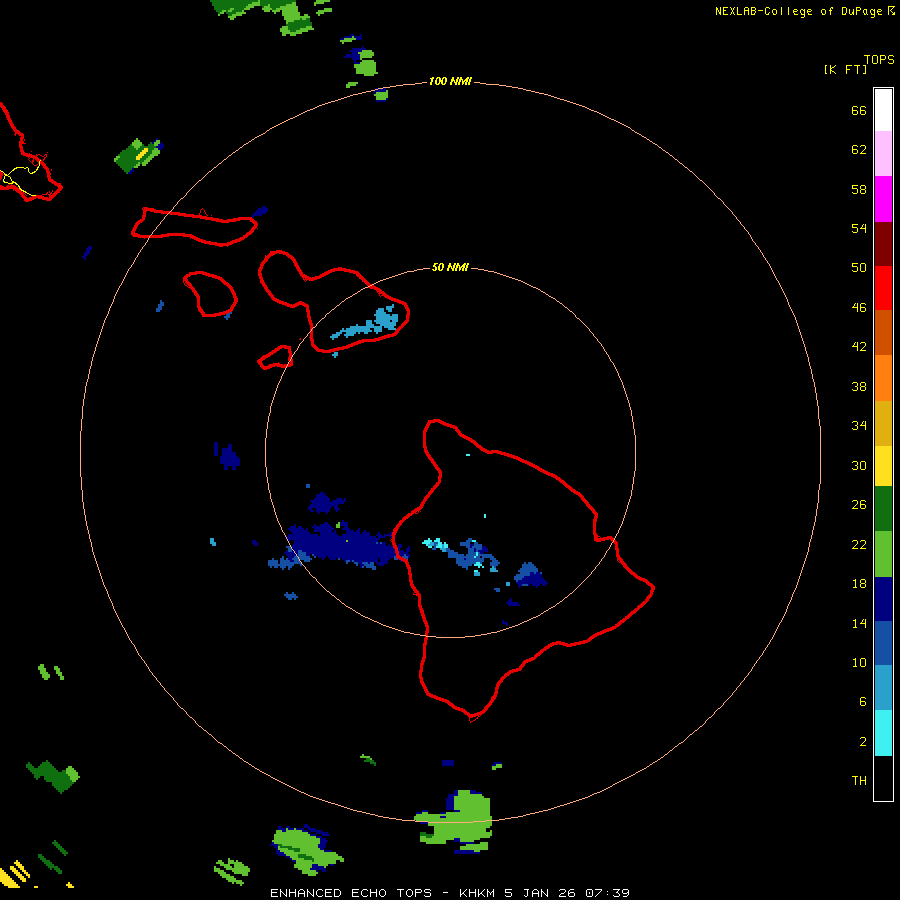Click the "14" legend value

[859, 623]
